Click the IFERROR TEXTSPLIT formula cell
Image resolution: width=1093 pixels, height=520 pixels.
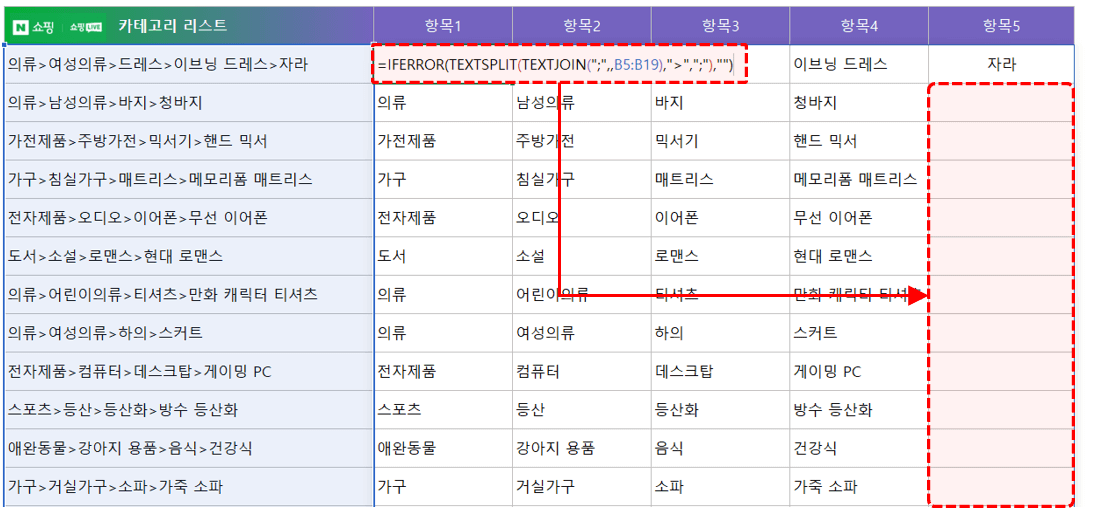click(556, 65)
